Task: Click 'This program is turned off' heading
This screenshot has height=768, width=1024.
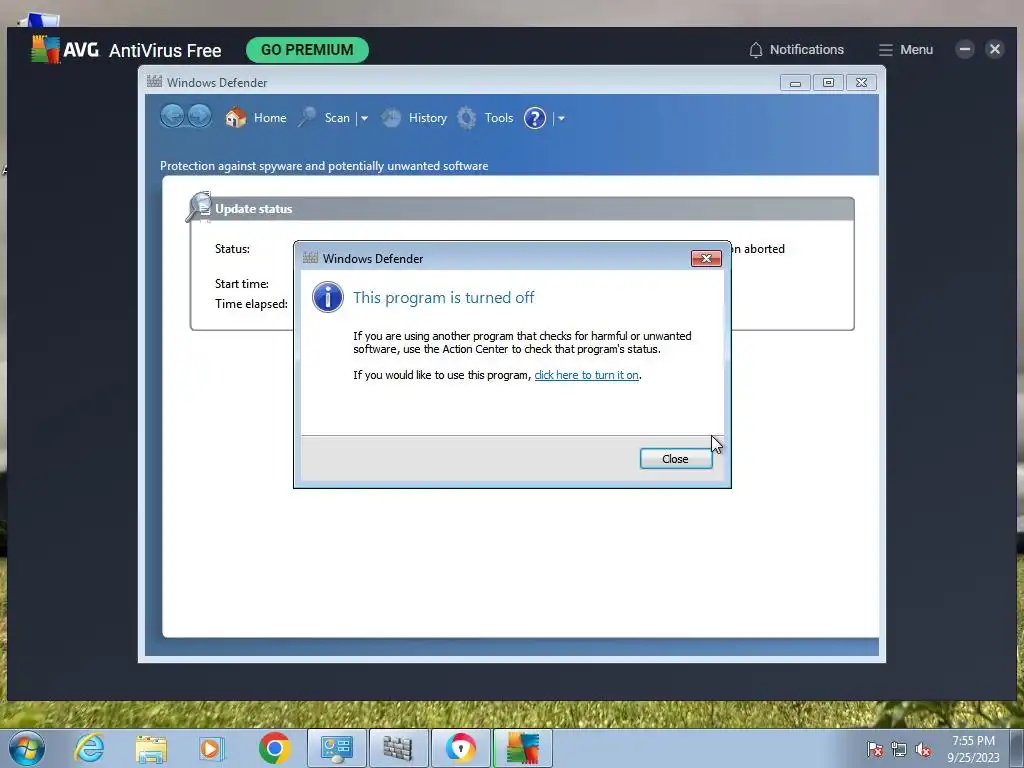Action: point(443,298)
